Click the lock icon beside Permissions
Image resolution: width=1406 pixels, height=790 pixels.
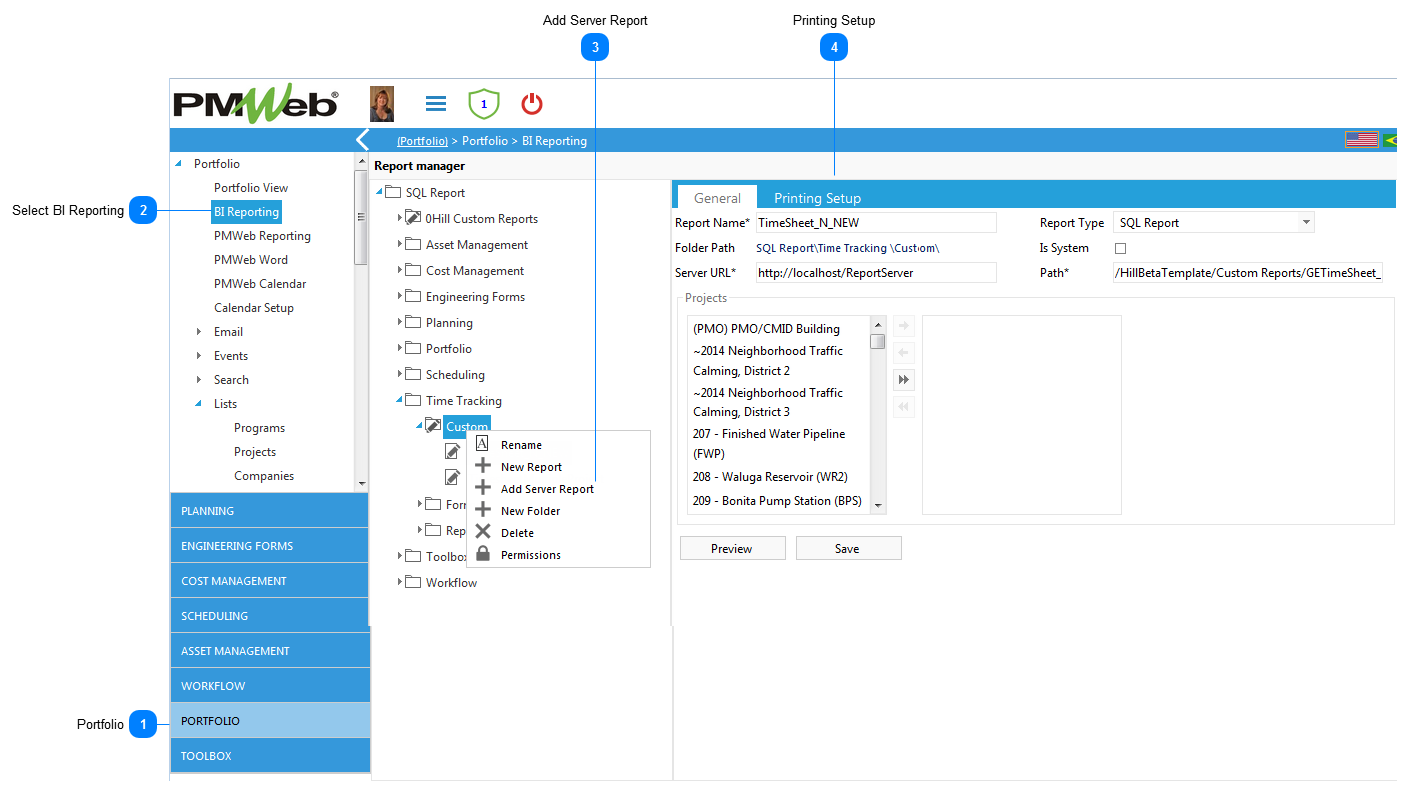click(482, 554)
